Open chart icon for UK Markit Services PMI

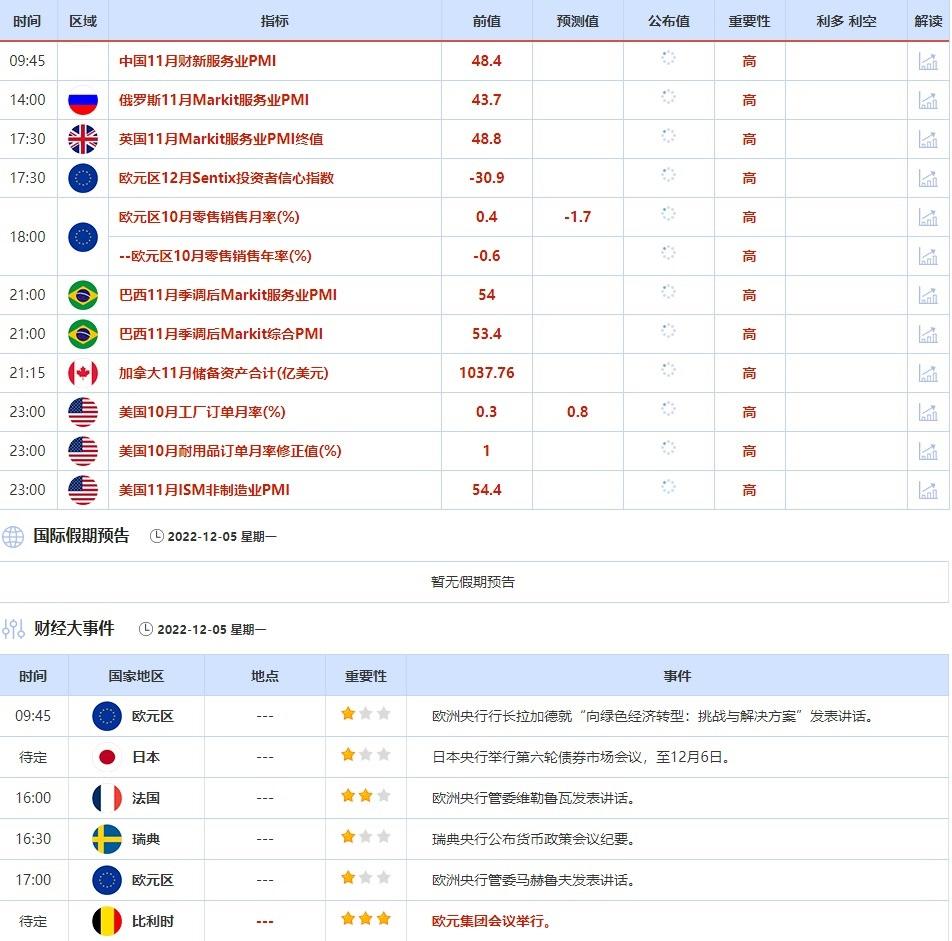[928, 139]
